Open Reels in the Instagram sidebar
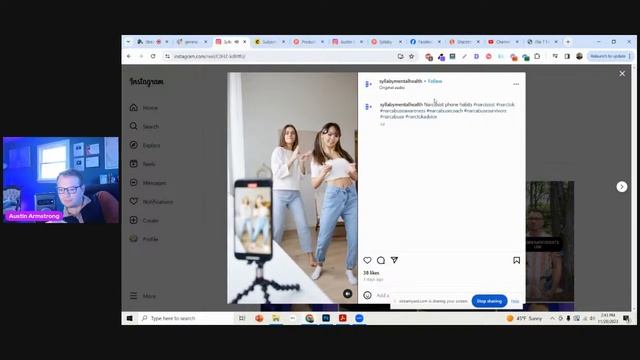Screen dimensions: 640x360 click(142, 164)
